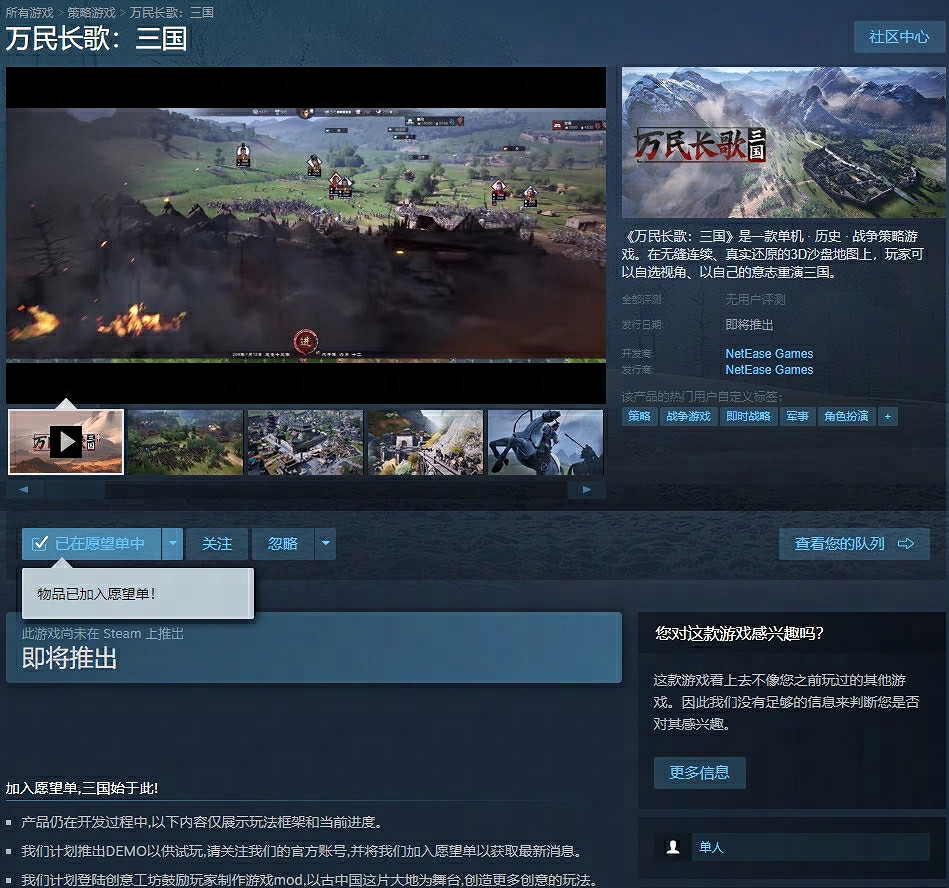Toggle the 关注 follow button

[x=217, y=544]
